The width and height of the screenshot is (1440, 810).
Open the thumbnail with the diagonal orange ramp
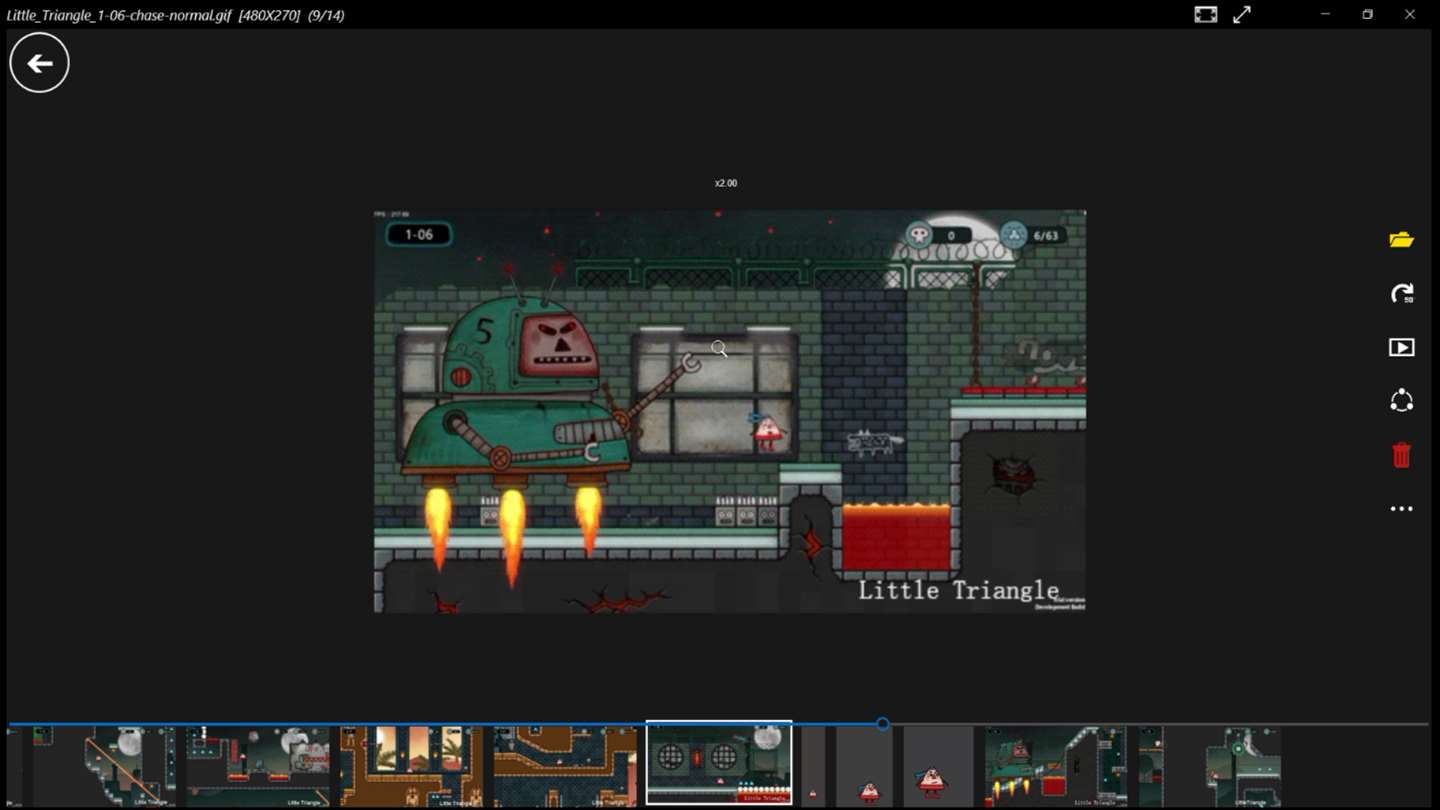104,766
